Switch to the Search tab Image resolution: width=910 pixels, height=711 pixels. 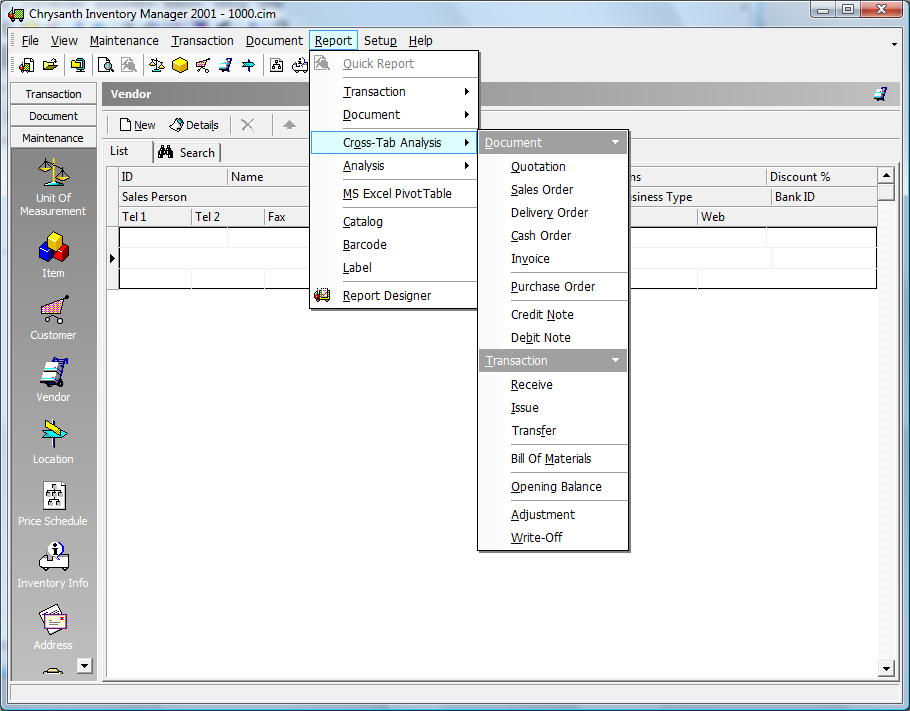187,152
